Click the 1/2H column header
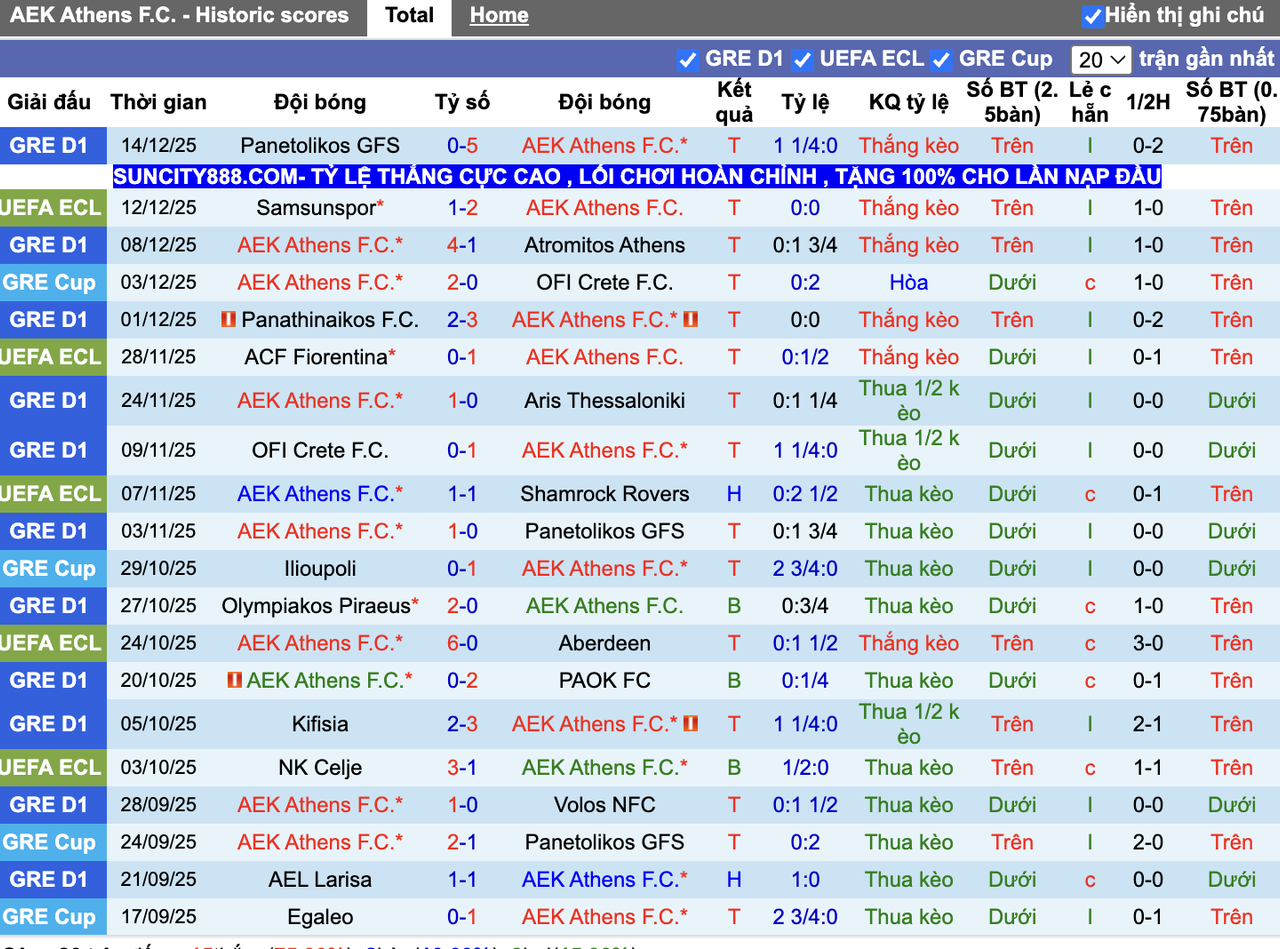1280x949 pixels. point(1147,102)
